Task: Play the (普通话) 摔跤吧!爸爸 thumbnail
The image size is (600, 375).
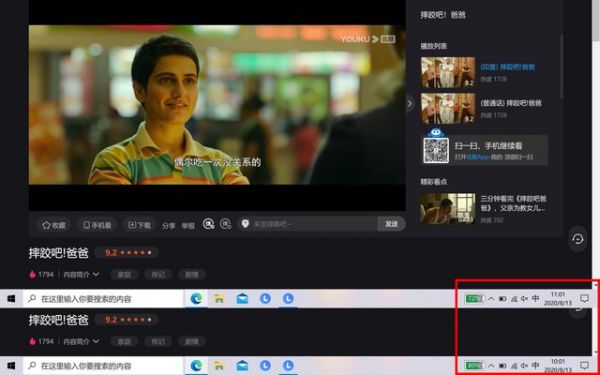Action: [448, 109]
